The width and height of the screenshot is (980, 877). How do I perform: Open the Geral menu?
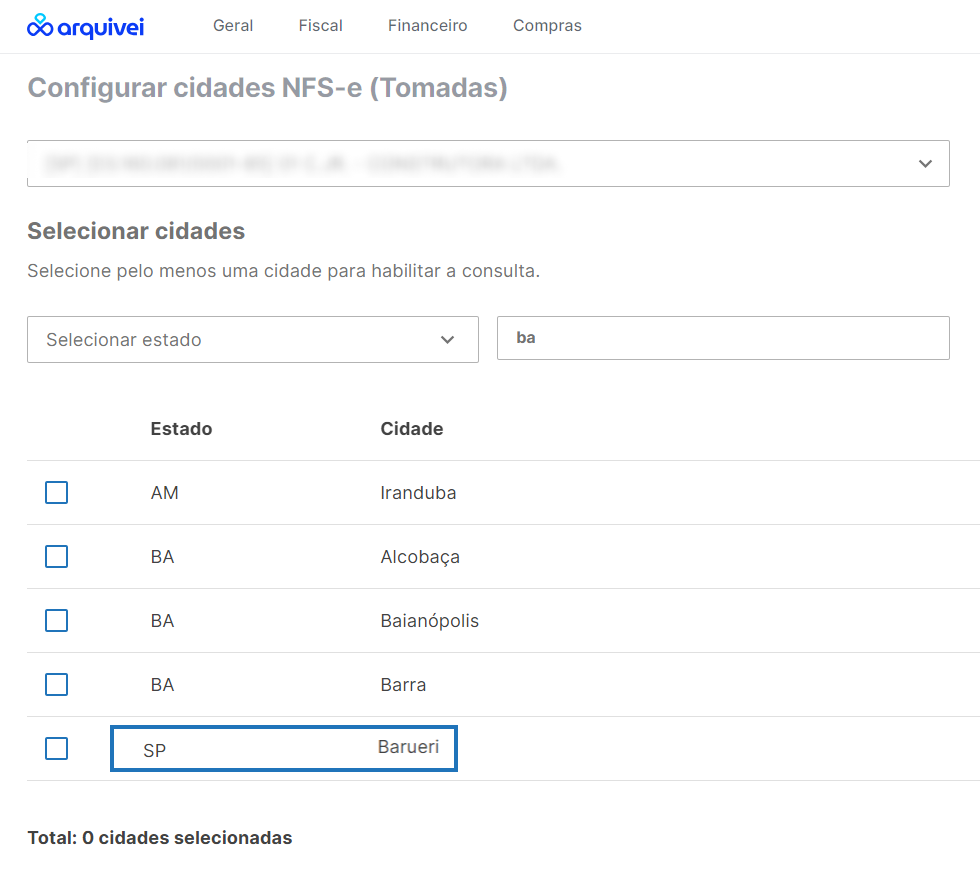(x=233, y=26)
